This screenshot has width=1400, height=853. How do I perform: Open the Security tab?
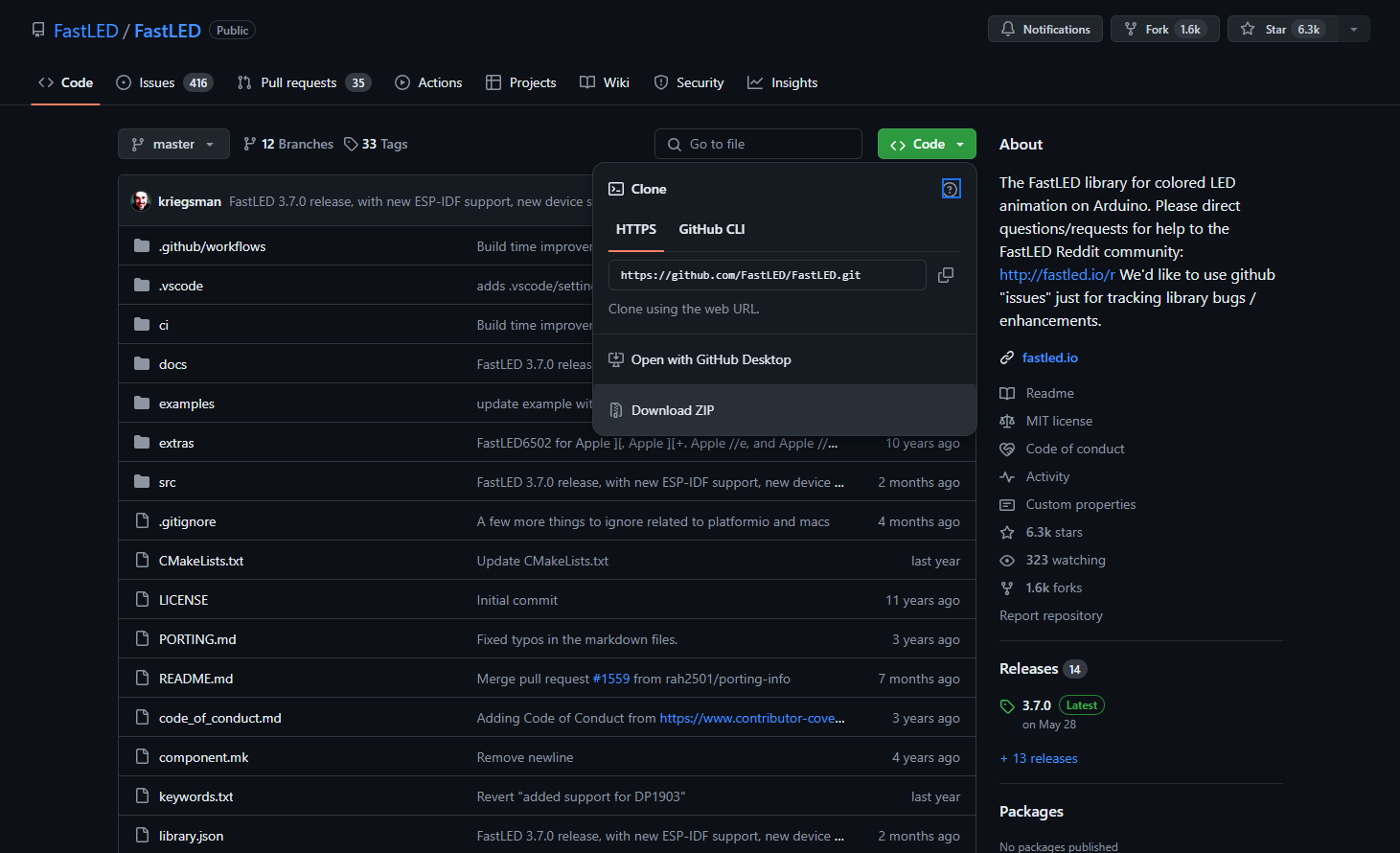[x=689, y=82]
